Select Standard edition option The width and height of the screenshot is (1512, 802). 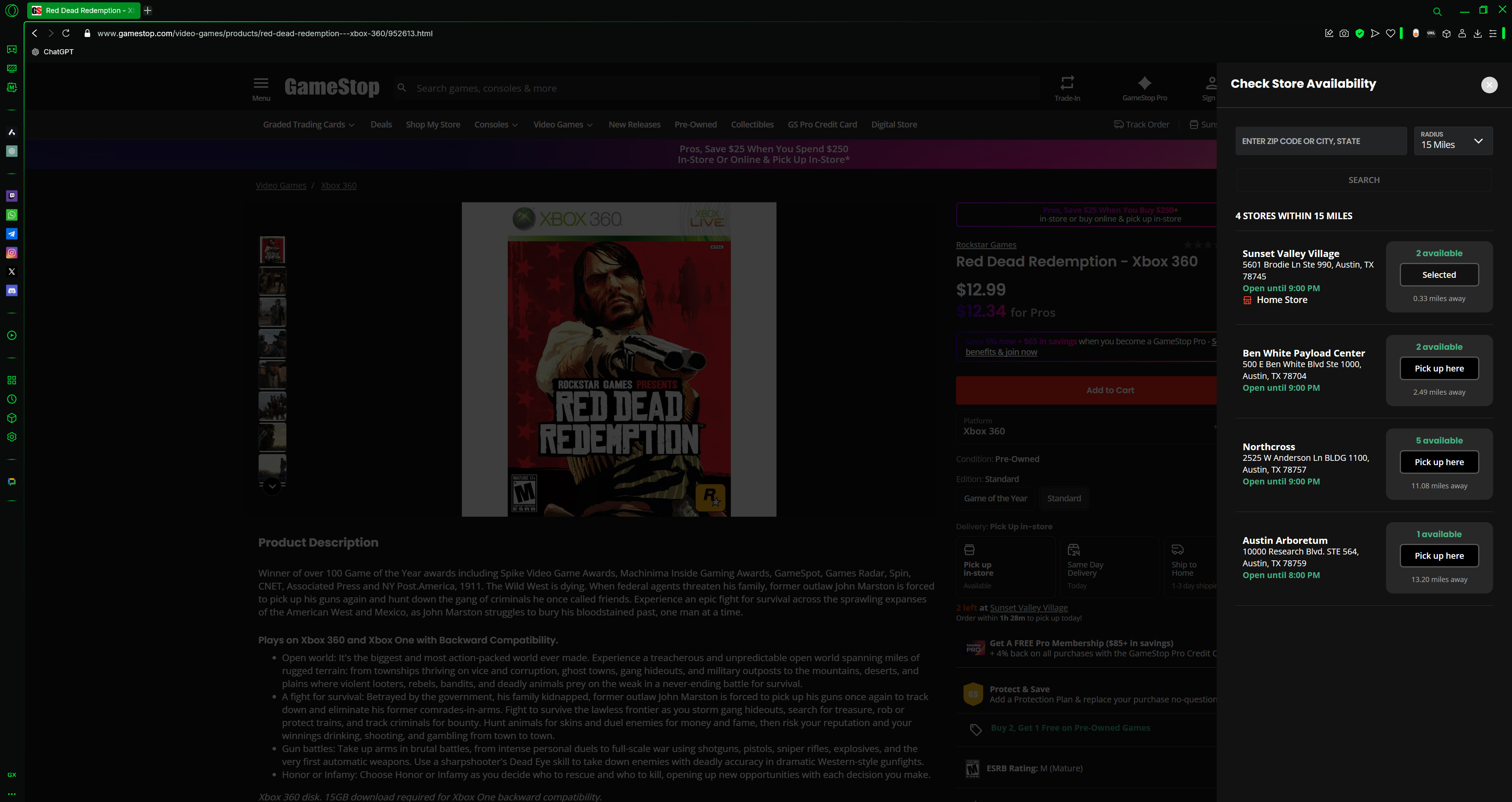1064,498
